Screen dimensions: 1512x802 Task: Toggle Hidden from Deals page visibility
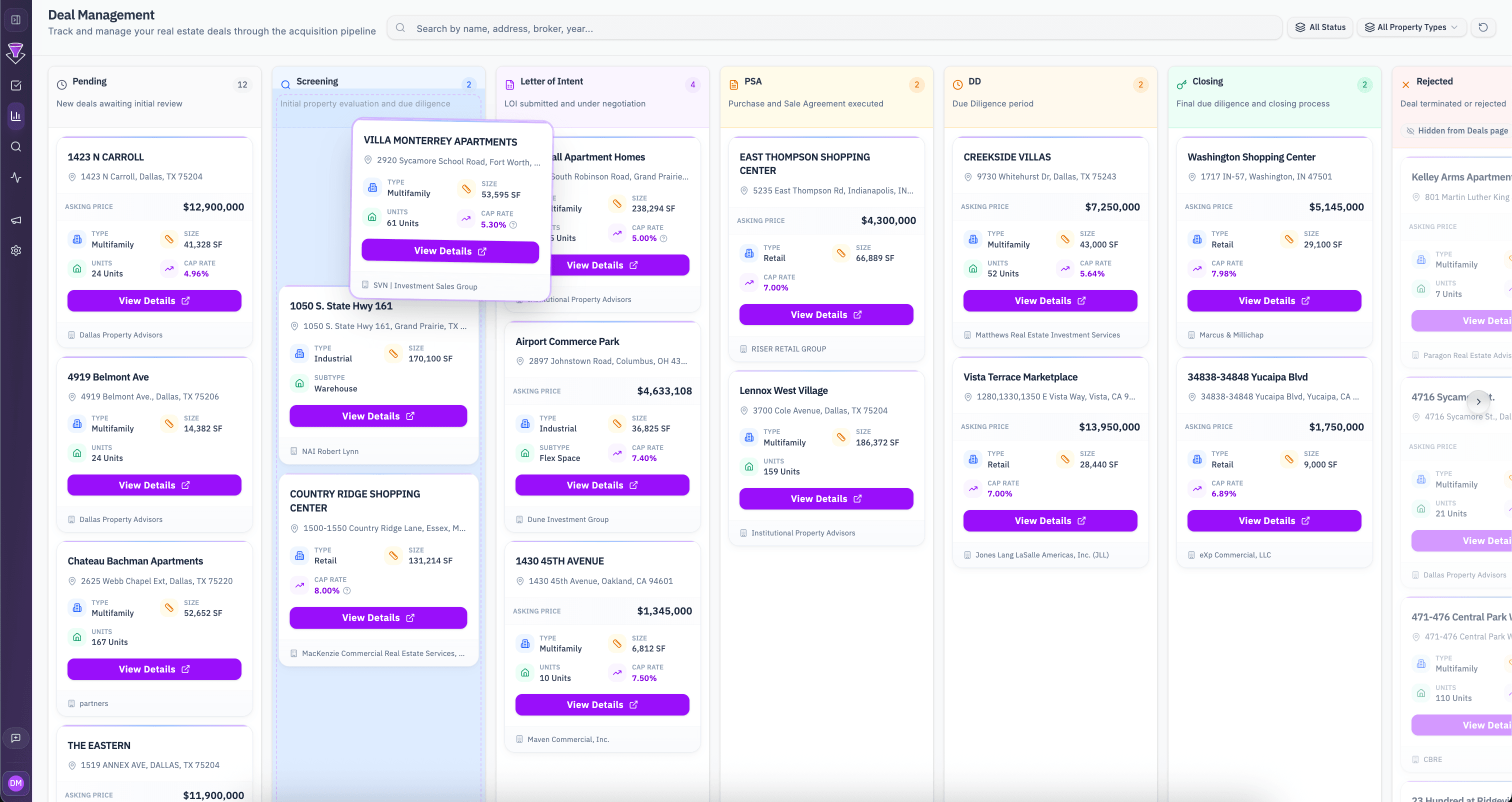click(x=1461, y=130)
